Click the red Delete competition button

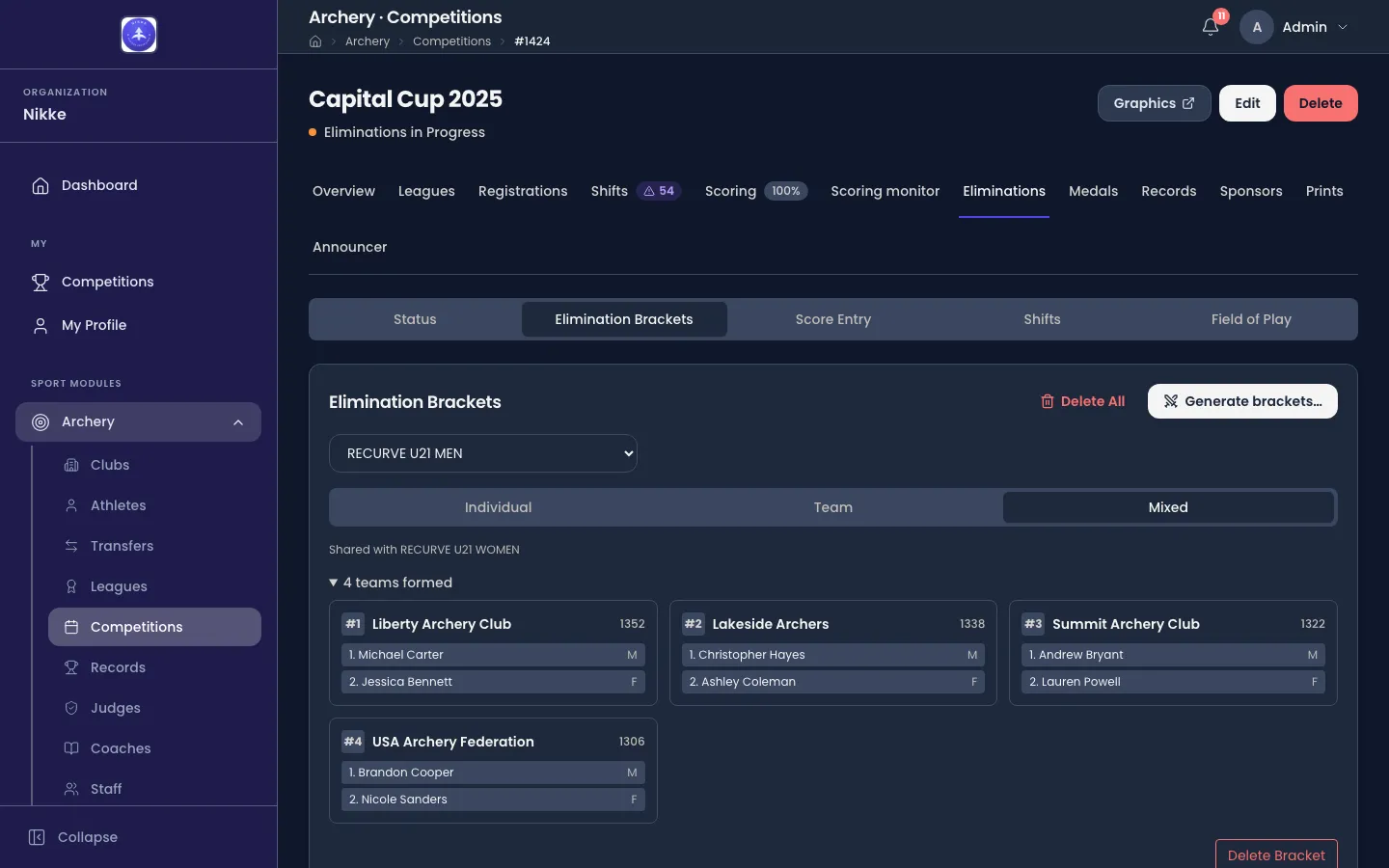[x=1321, y=103]
